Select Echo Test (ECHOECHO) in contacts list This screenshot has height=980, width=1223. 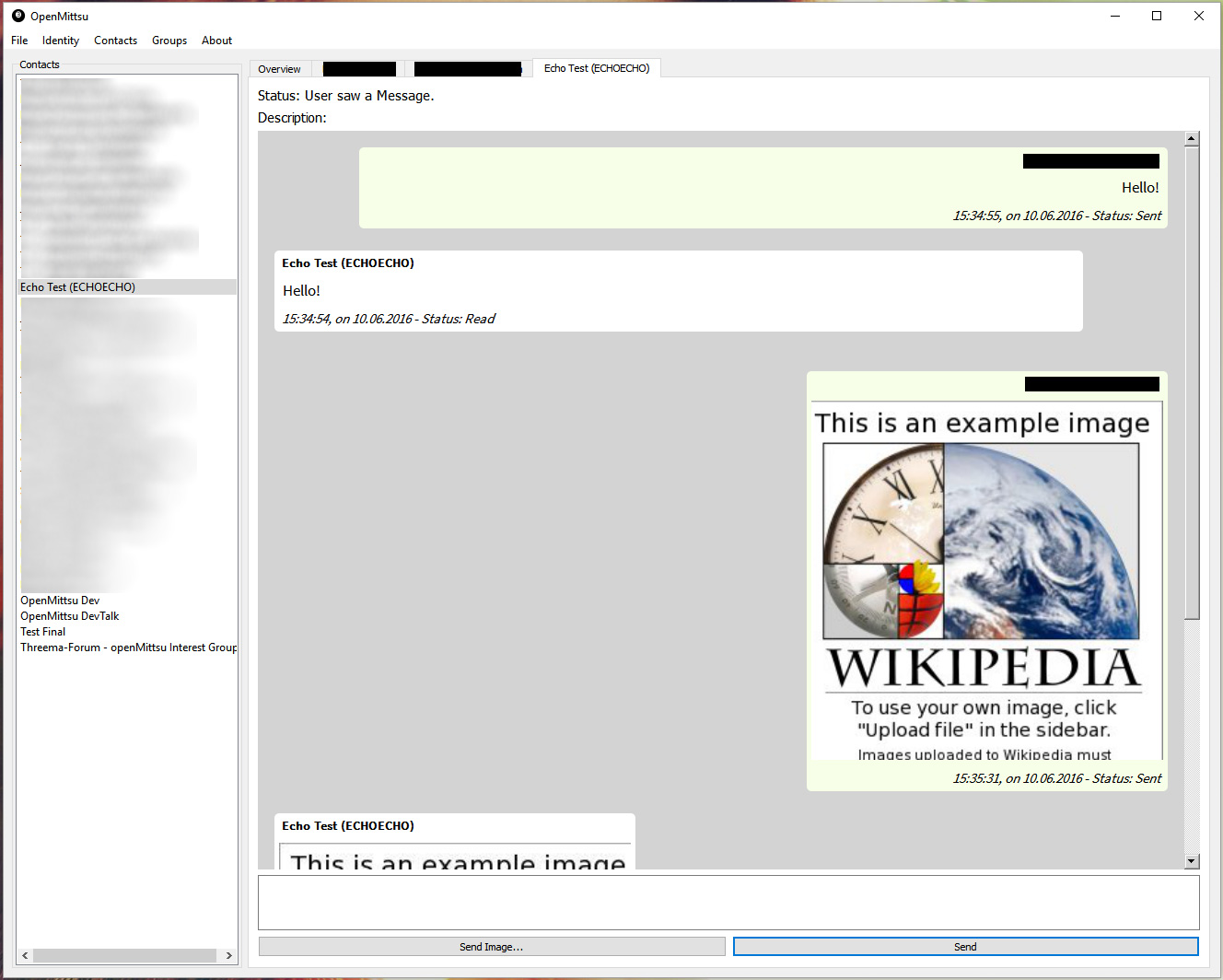point(127,287)
